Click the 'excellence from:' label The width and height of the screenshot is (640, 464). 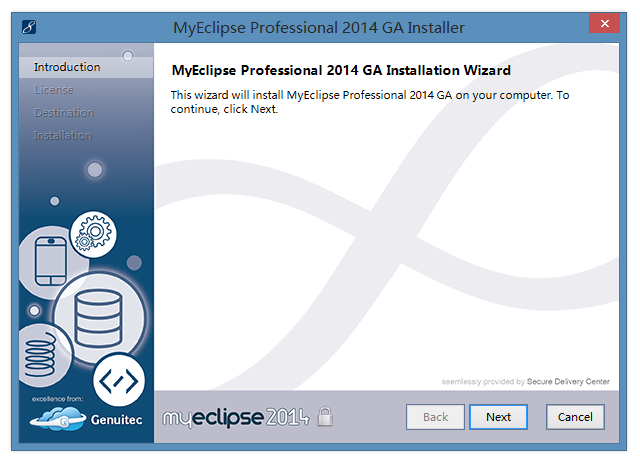point(58,399)
